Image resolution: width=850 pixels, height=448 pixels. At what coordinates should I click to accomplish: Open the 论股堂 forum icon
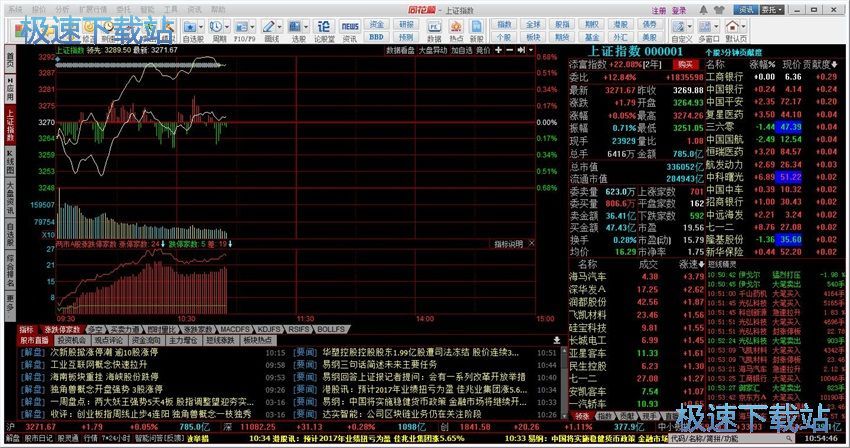(324, 27)
